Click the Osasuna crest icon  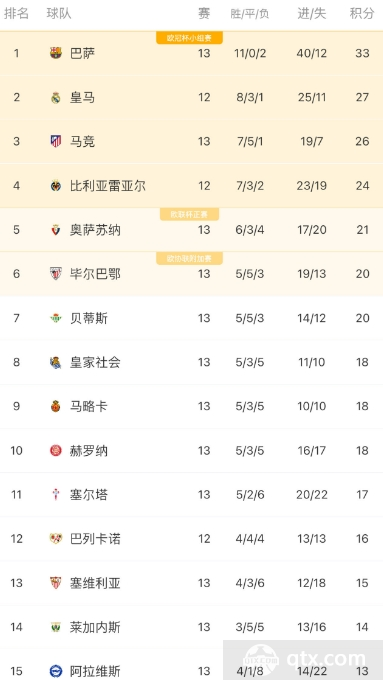tap(56, 230)
